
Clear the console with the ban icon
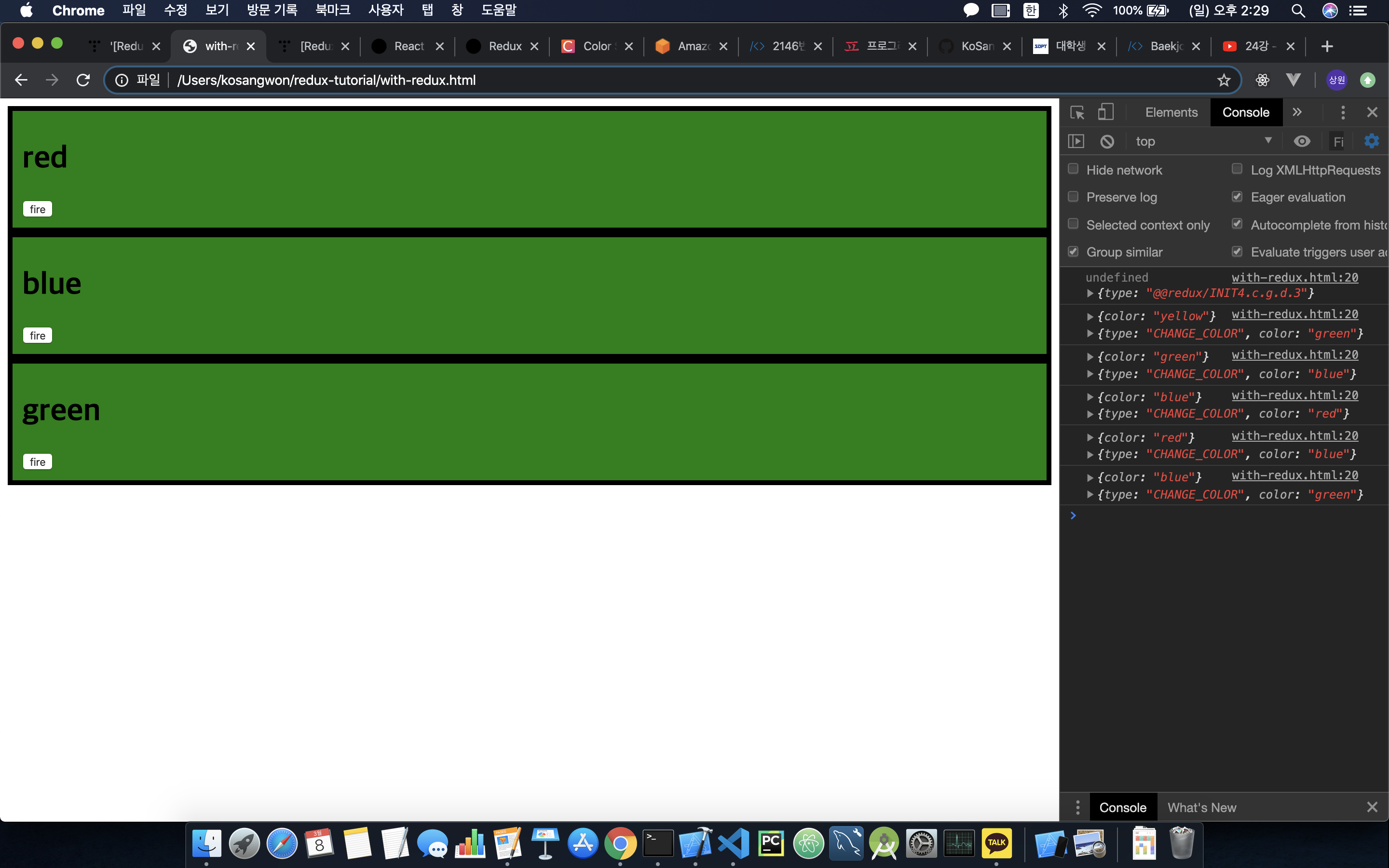(1107, 141)
